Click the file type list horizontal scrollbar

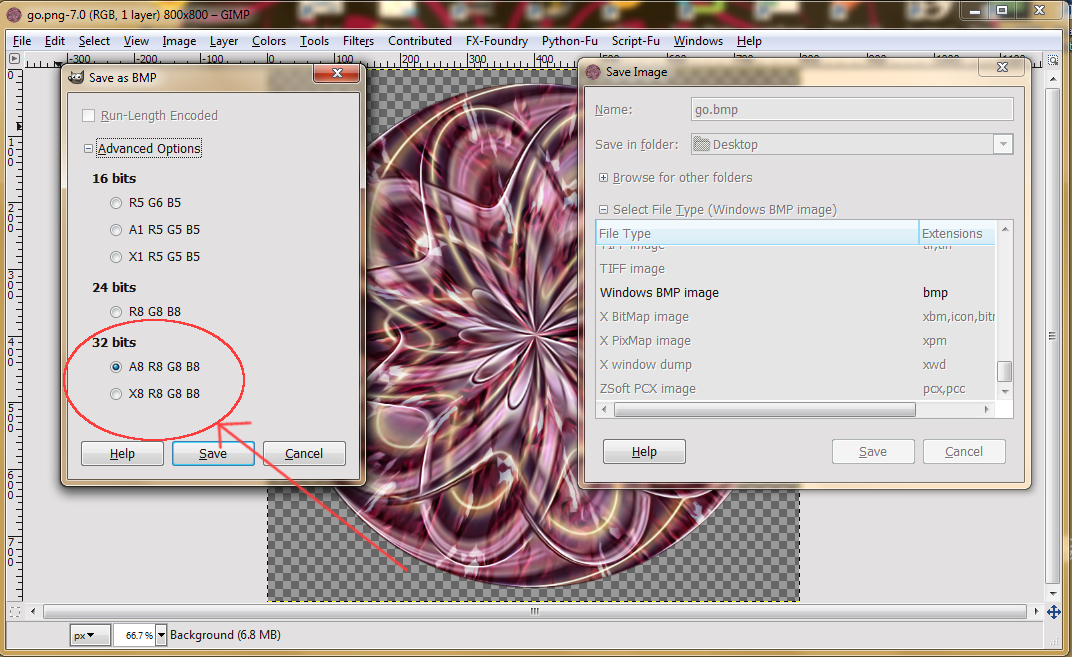pyautogui.click(x=764, y=410)
